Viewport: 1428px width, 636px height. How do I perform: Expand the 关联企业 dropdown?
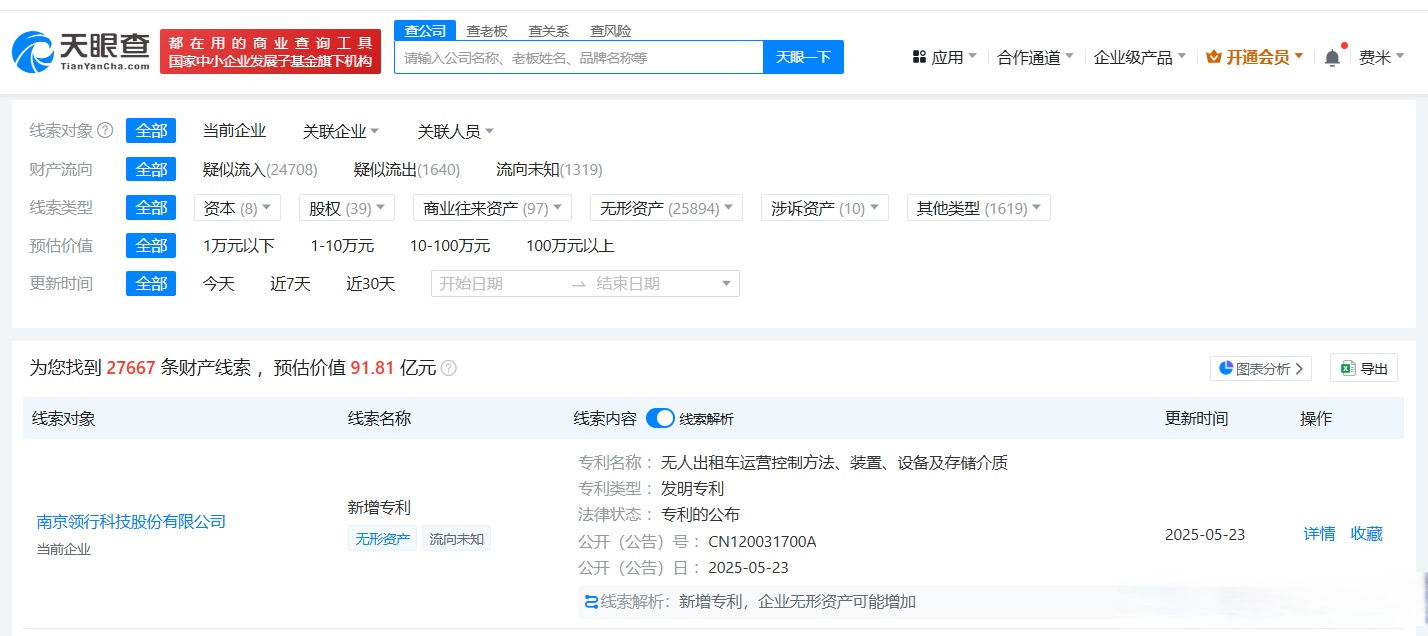tap(340, 130)
